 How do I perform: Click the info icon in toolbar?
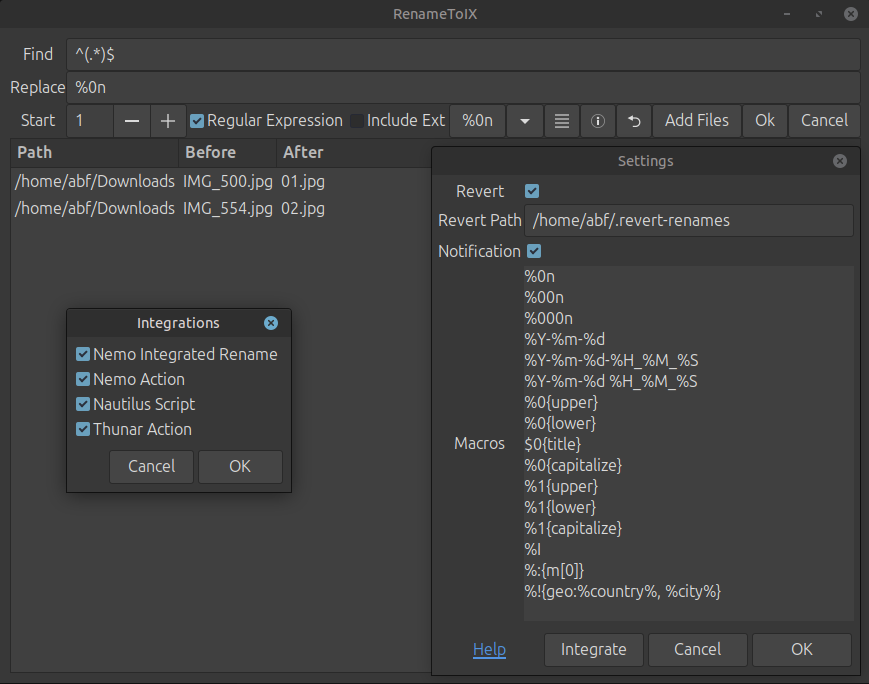pos(598,121)
